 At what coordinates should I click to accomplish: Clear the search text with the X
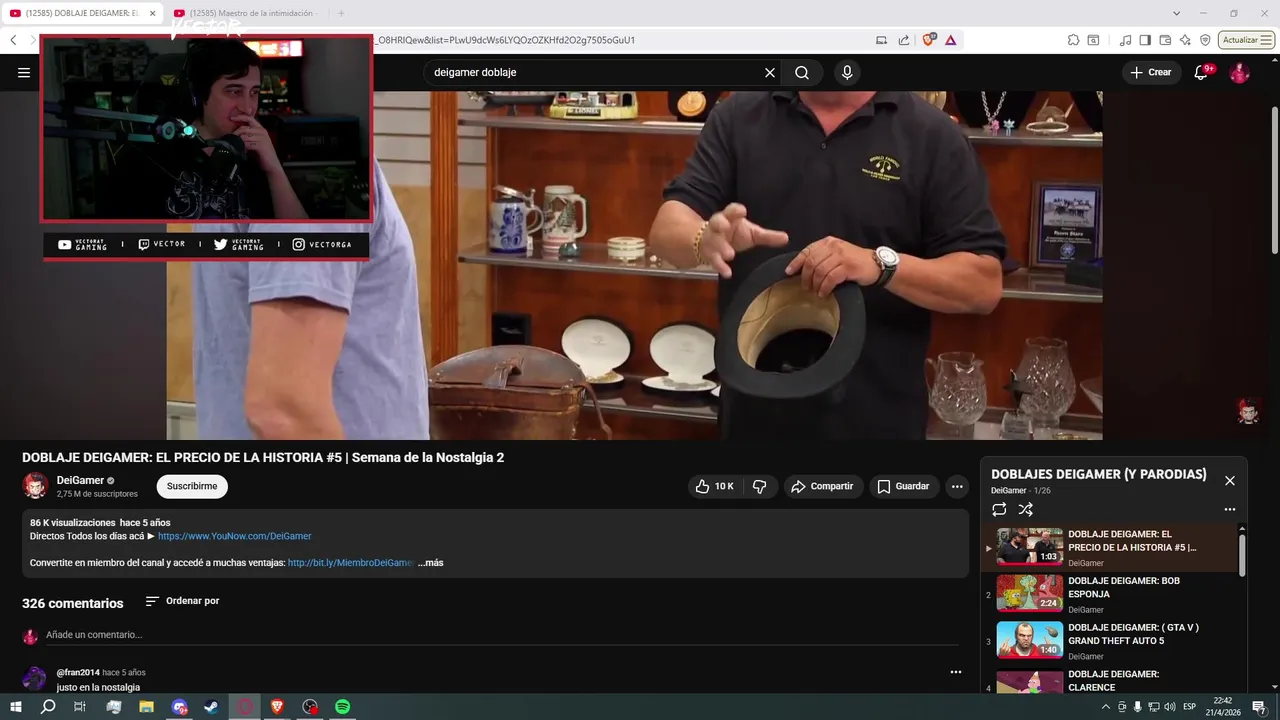tap(770, 72)
